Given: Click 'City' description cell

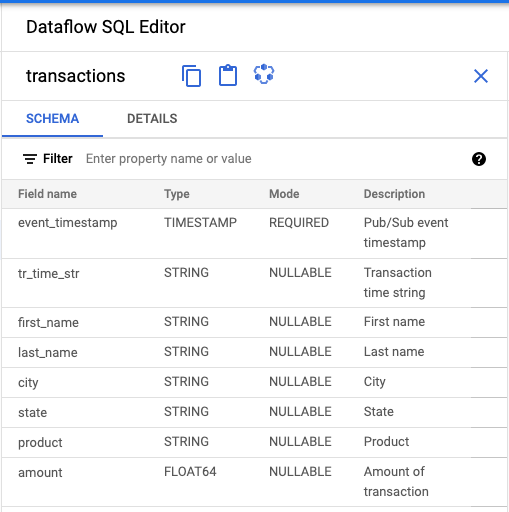Looking at the screenshot, I should click(375, 382).
